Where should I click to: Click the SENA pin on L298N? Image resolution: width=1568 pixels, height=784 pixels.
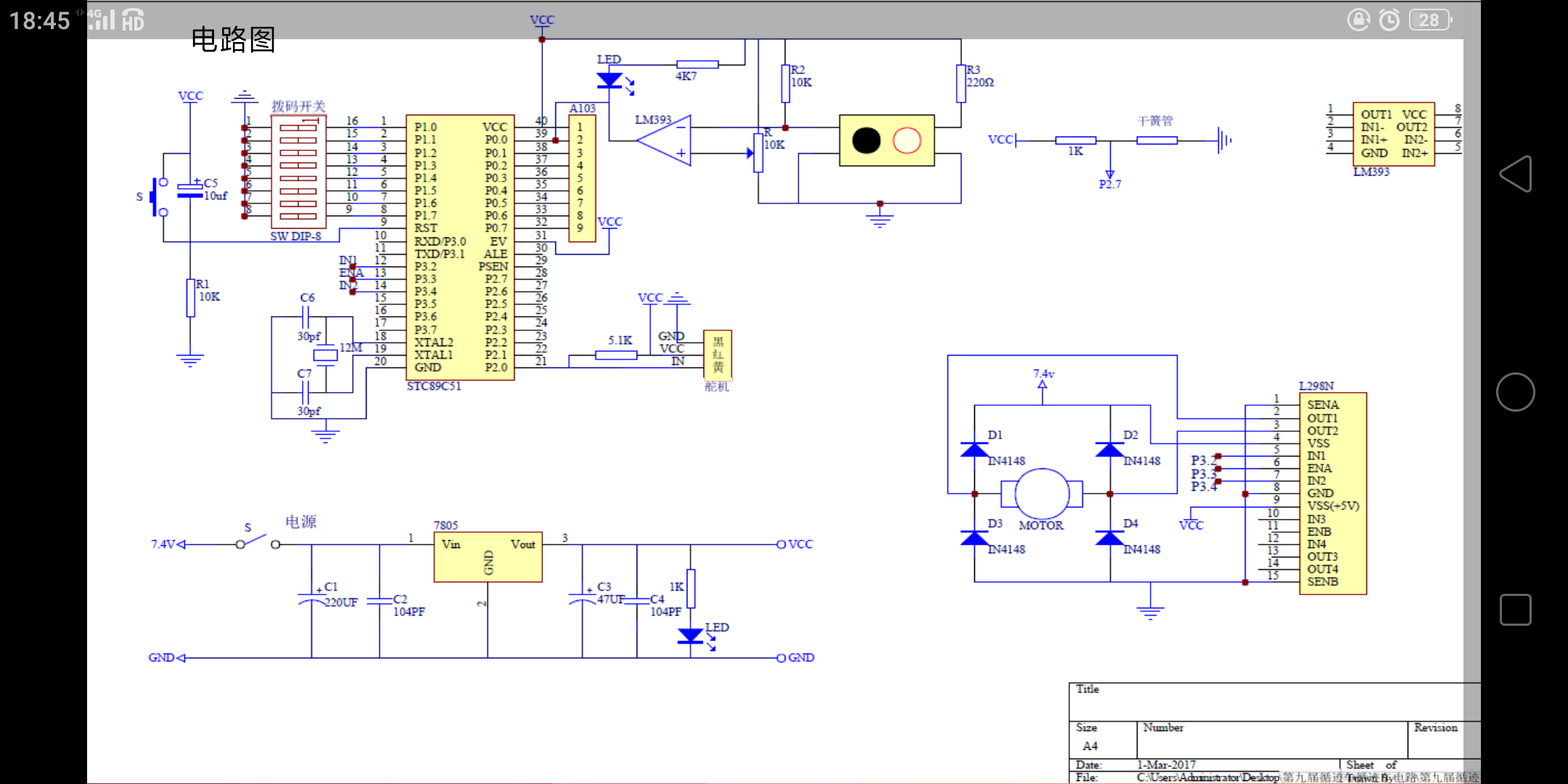(1323, 405)
